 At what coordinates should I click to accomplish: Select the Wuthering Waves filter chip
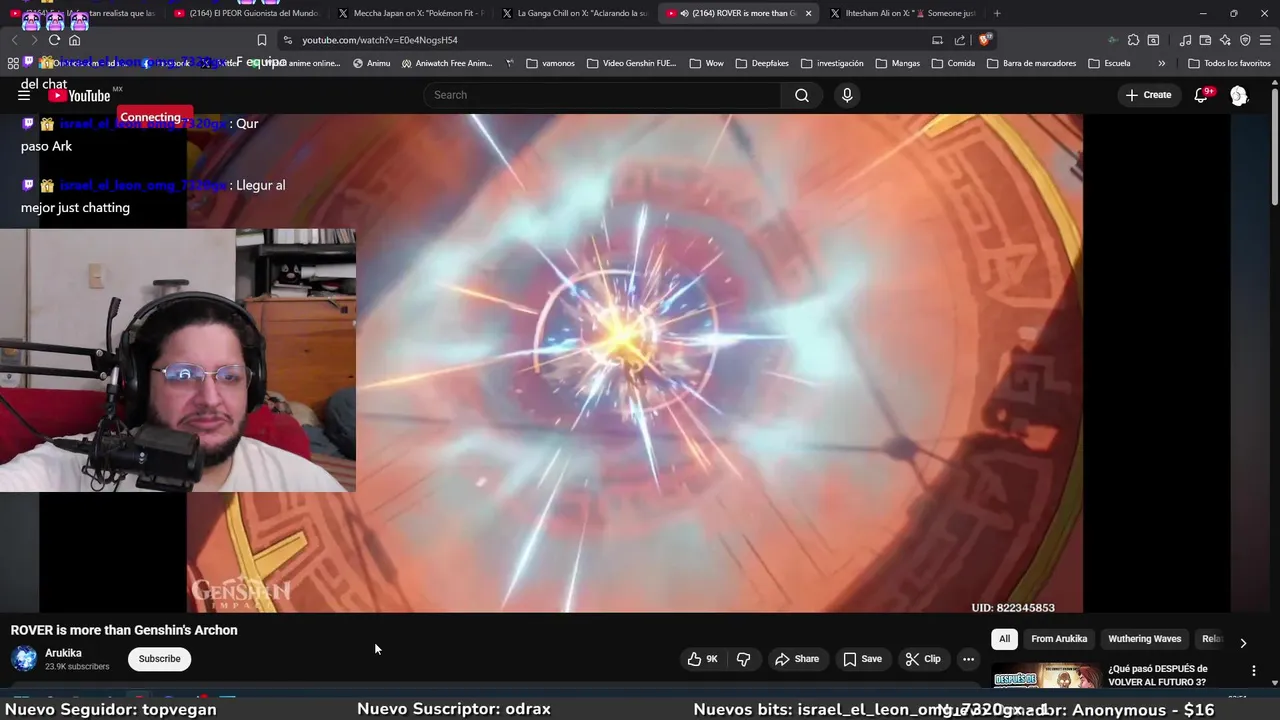click(x=1144, y=639)
